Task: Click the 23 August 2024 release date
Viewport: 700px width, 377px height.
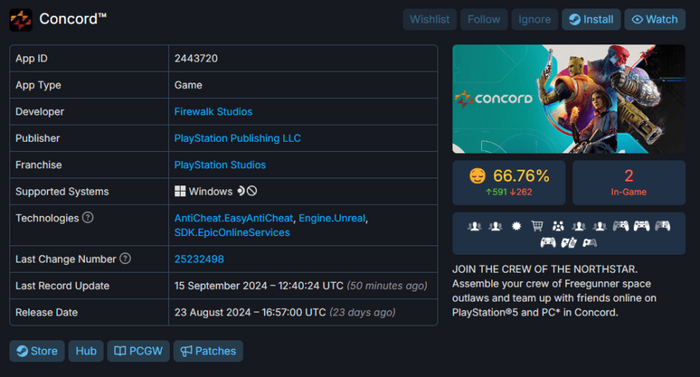Action: tap(250, 312)
